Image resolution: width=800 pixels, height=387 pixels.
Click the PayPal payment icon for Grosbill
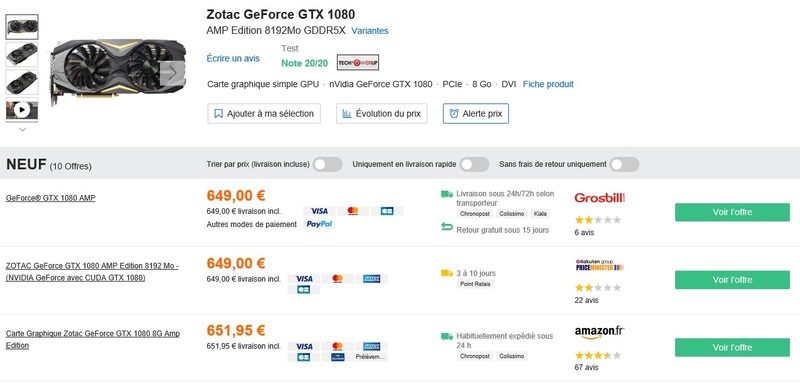pos(319,224)
